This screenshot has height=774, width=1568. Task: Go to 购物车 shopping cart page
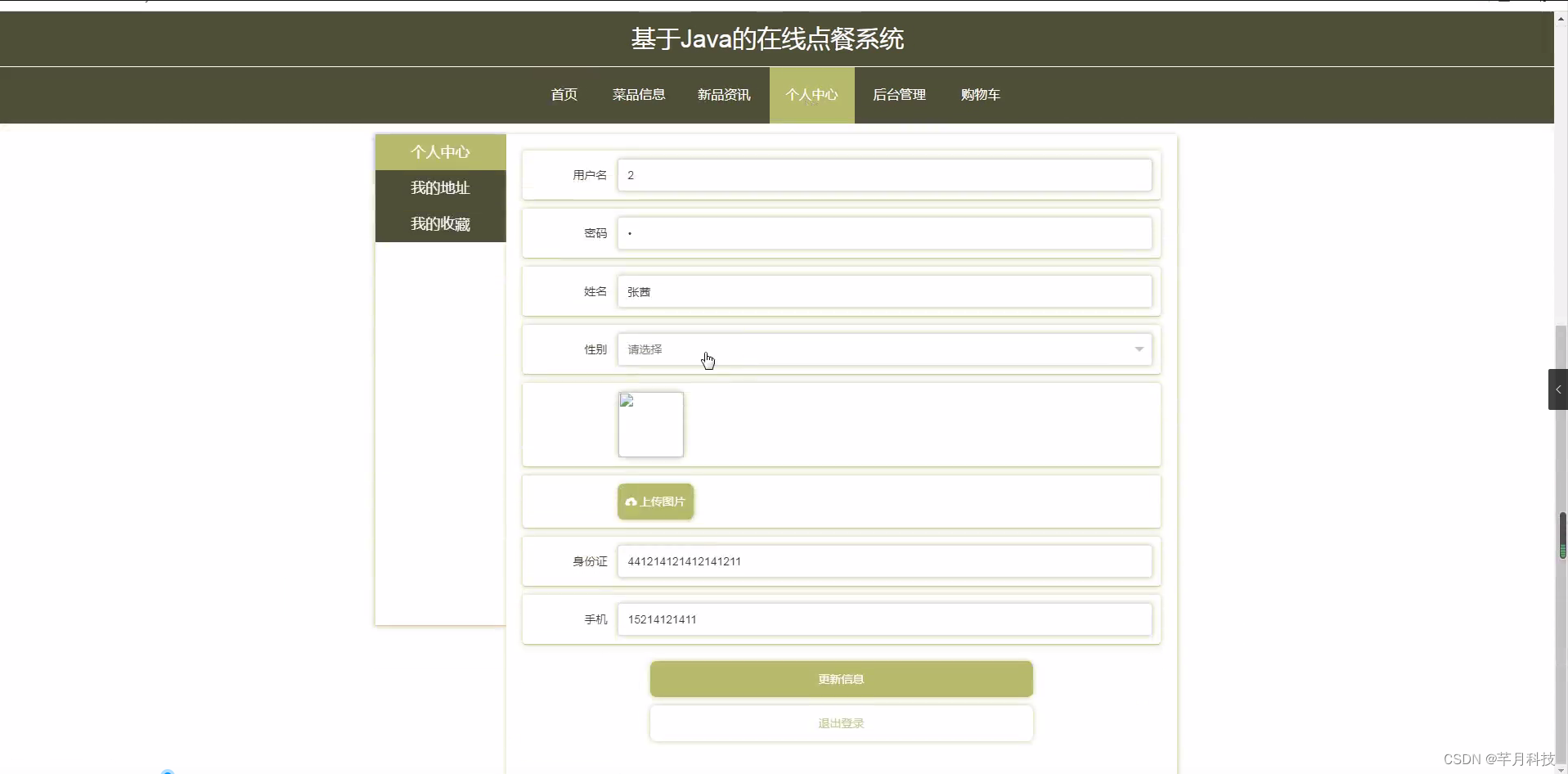click(980, 95)
